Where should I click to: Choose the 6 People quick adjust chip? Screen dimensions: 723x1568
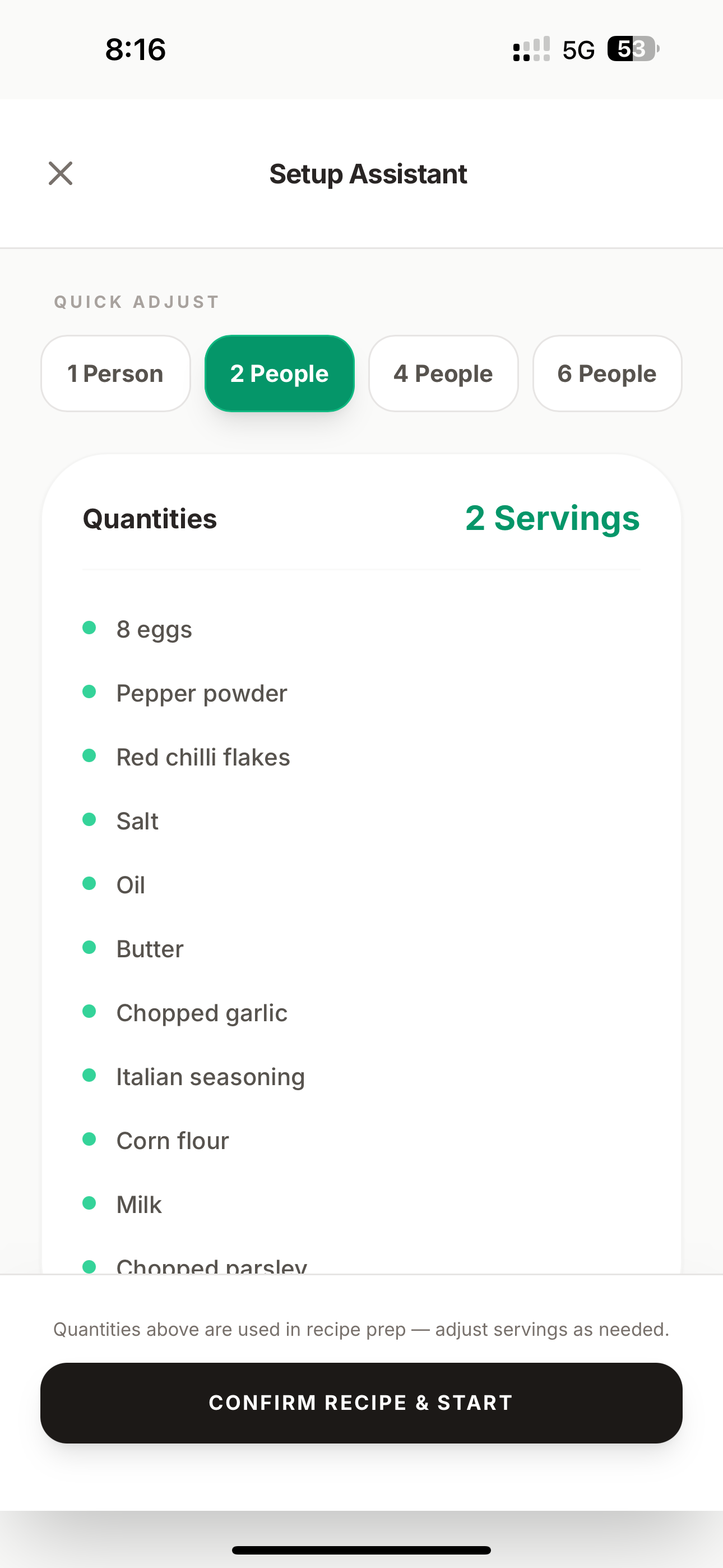608,373
